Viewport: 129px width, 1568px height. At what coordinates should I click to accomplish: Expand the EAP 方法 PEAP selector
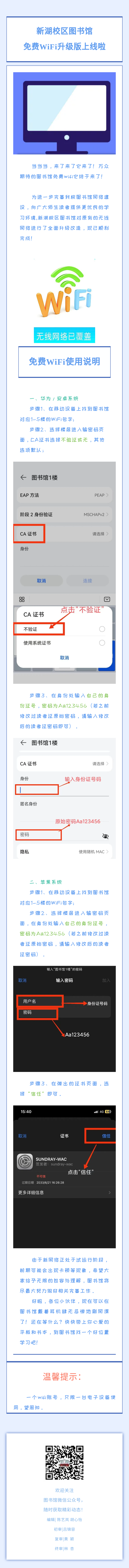tap(64, 495)
